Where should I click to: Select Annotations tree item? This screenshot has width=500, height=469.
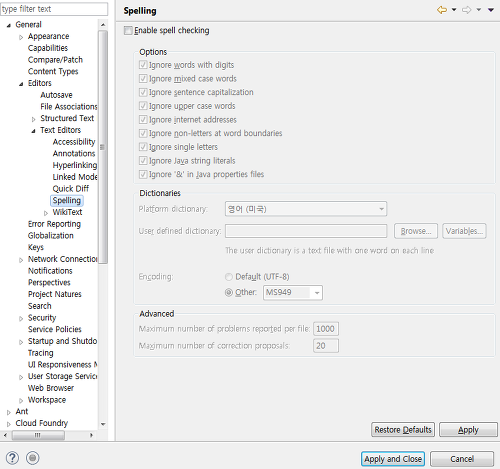(74, 153)
